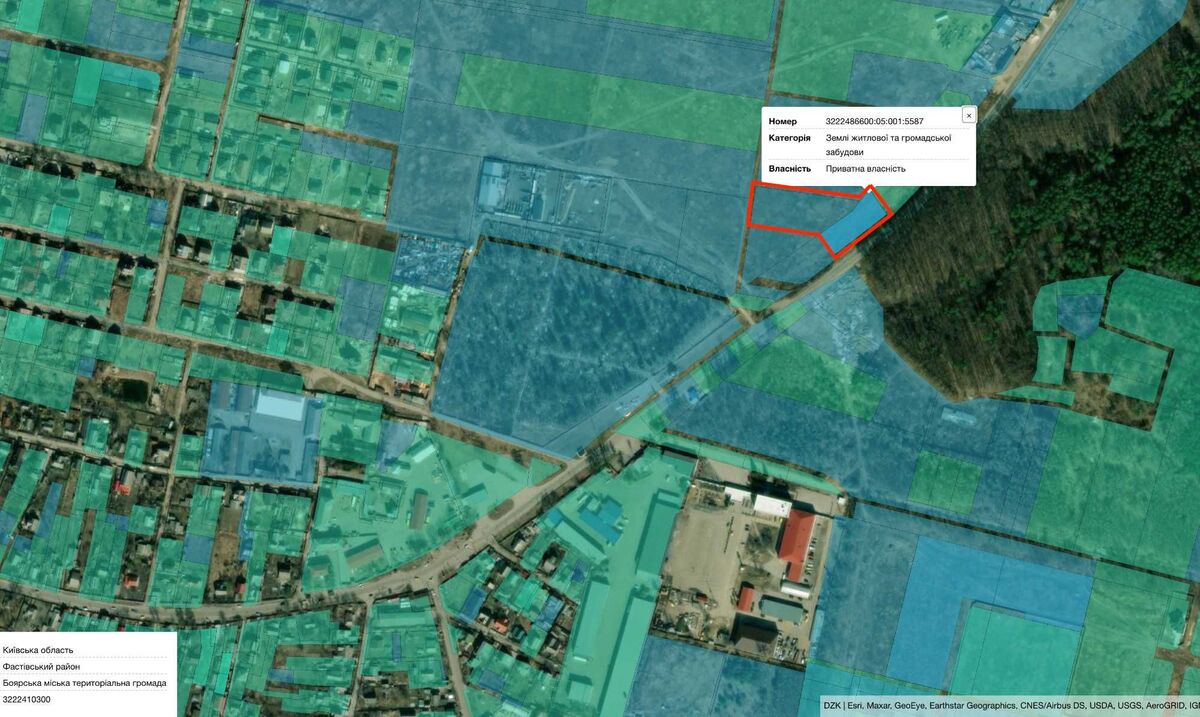1200x717 pixels.
Task: Open the Esri attribution link
Action: tap(855, 705)
